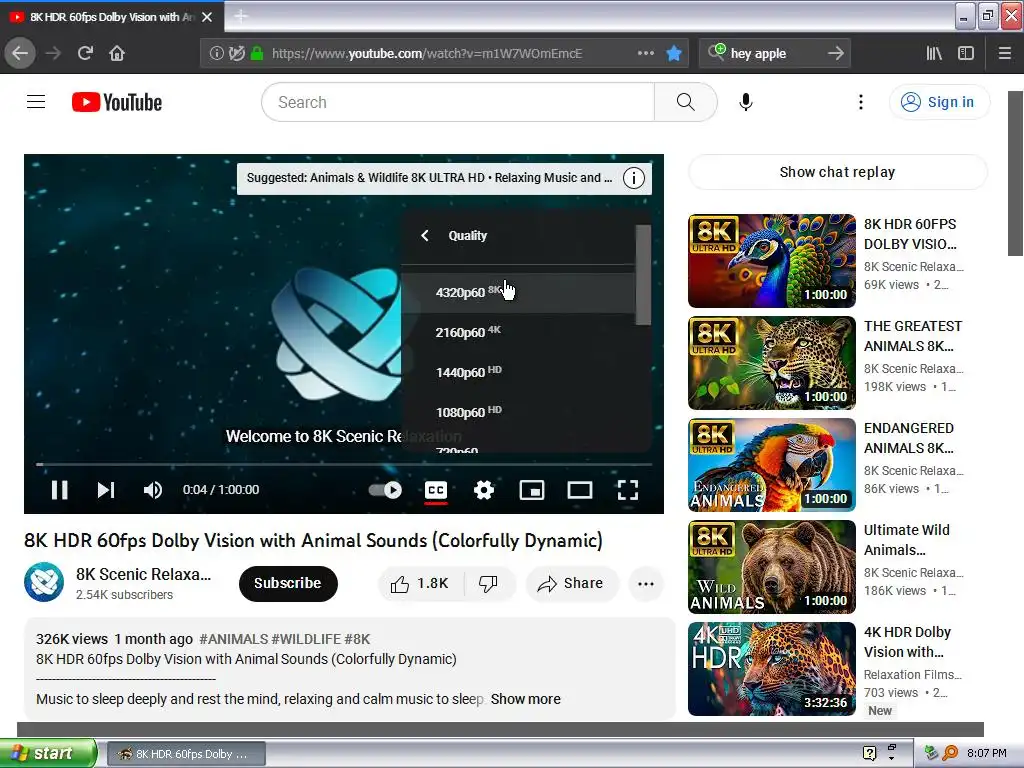Open the Windows start menu
The height and width of the screenshot is (768, 1024).
point(48,753)
